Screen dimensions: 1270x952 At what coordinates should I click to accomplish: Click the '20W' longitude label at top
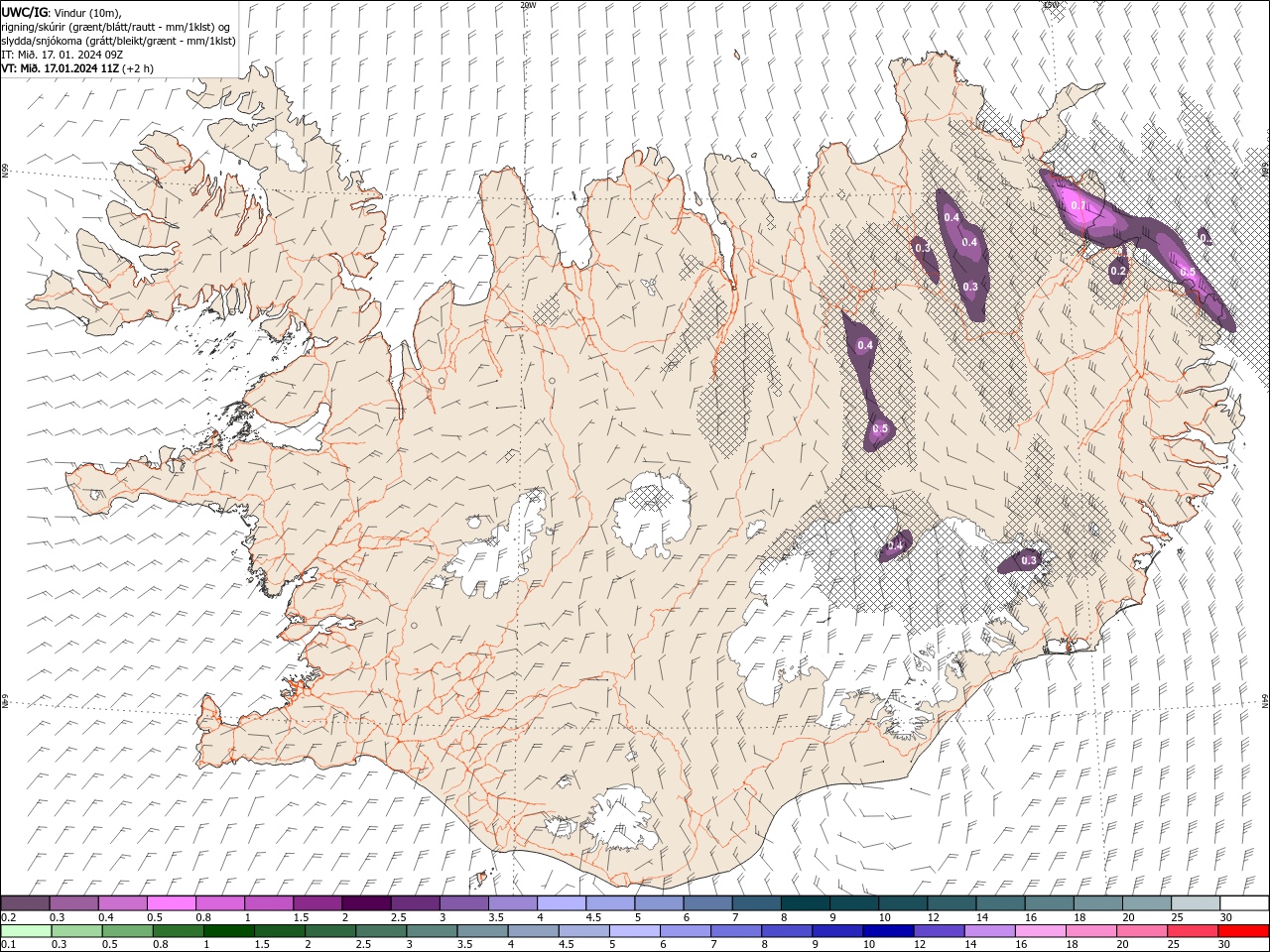[x=528, y=5]
